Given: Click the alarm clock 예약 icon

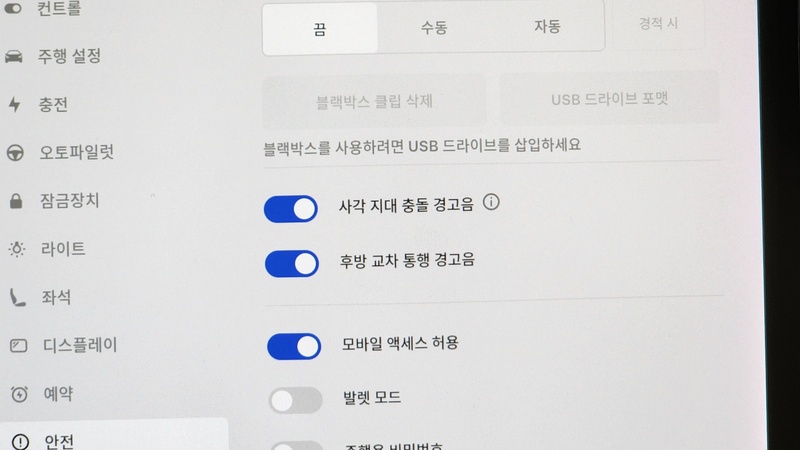Looking at the screenshot, I should click(x=19, y=394).
